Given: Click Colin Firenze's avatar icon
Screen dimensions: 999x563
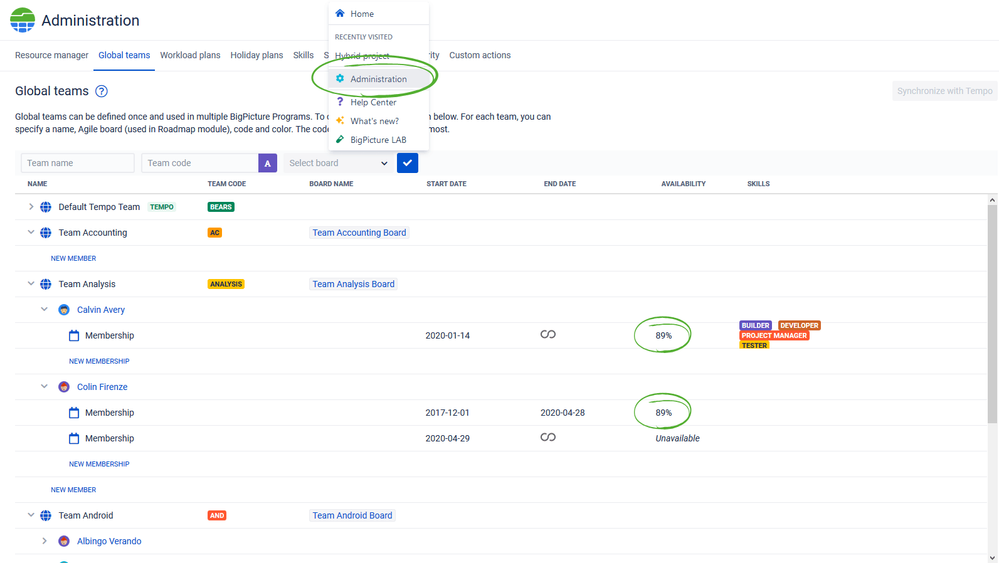Looking at the screenshot, I should click(x=64, y=387).
